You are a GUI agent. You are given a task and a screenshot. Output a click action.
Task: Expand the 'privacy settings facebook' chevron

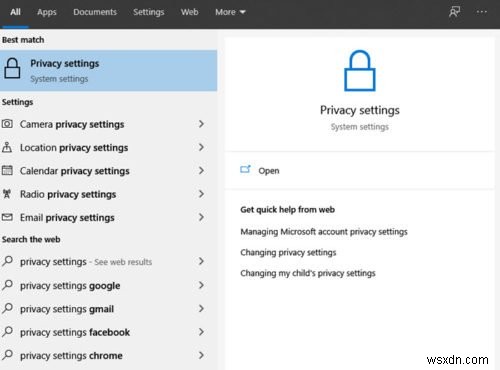coord(201,332)
